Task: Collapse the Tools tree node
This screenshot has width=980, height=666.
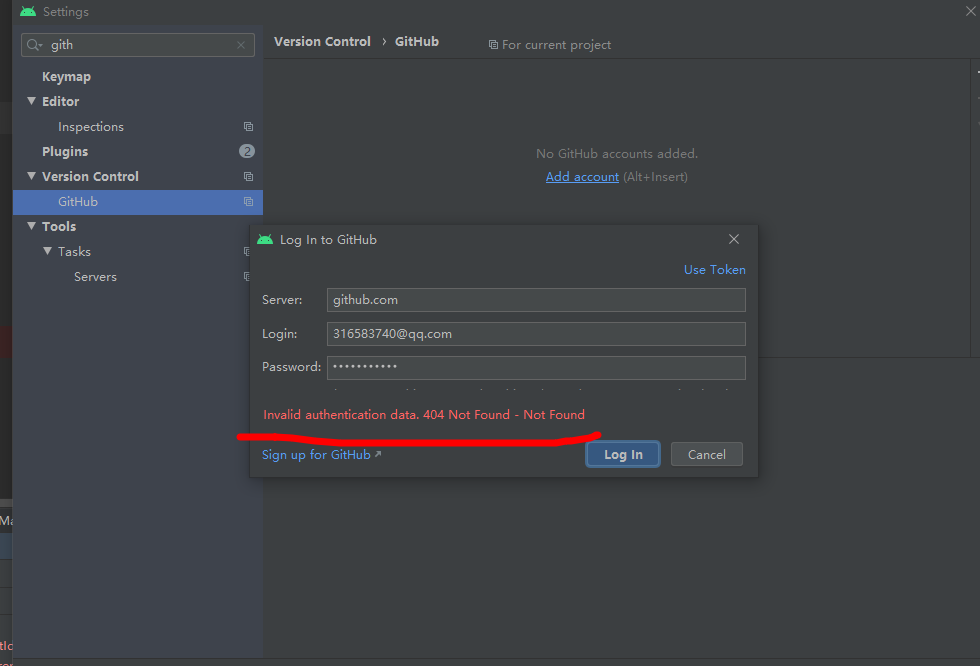Action: point(31,226)
